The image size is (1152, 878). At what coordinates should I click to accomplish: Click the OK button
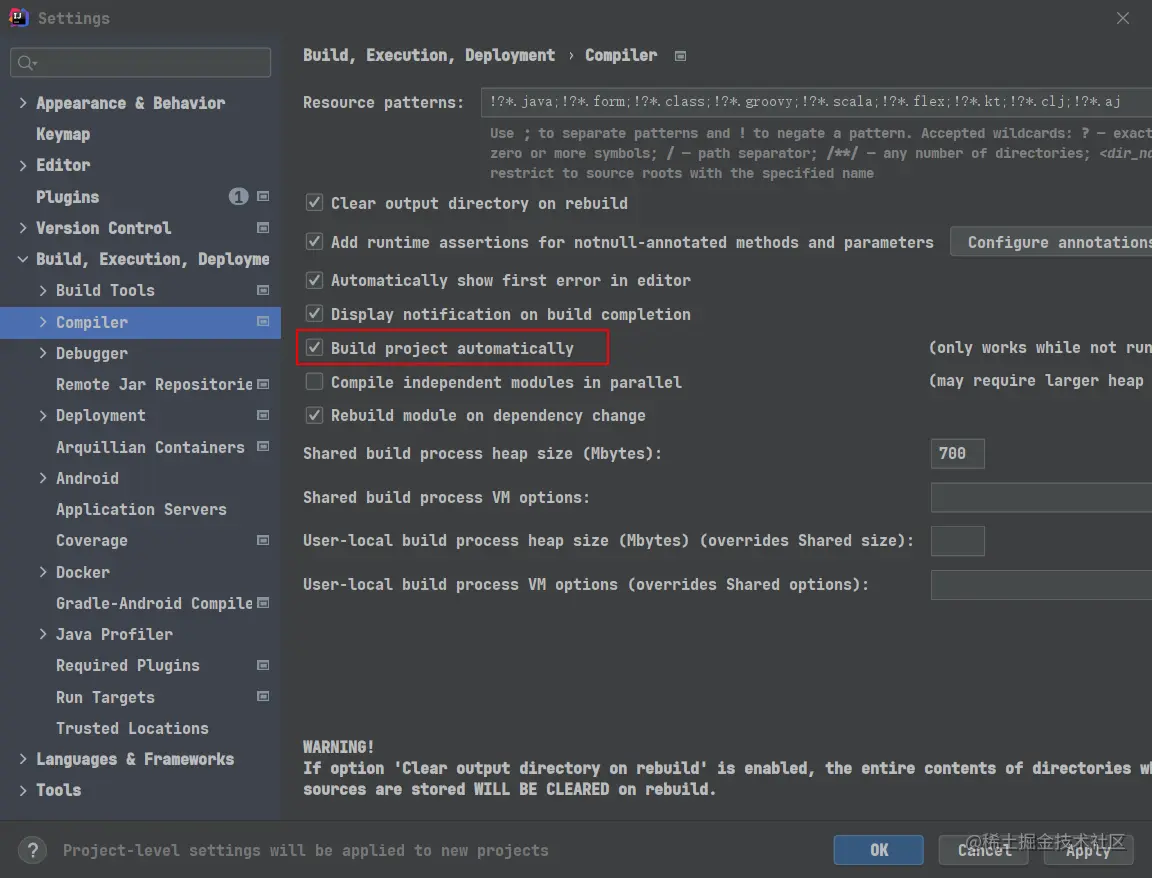tap(879, 850)
